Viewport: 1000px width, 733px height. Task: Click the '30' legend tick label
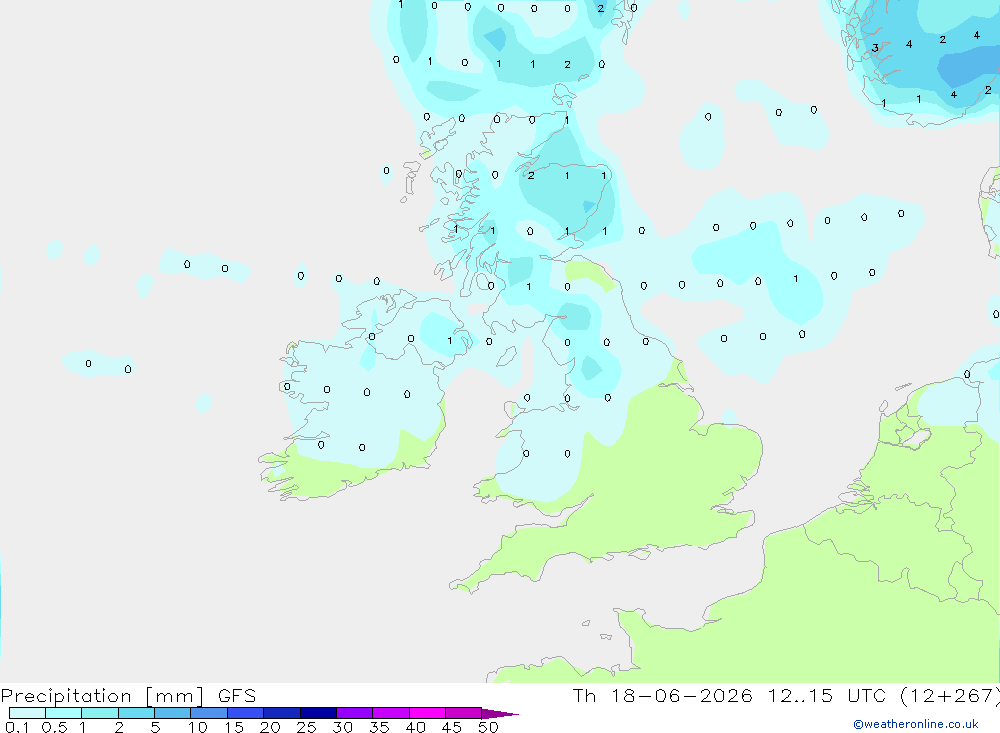(x=342, y=727)
